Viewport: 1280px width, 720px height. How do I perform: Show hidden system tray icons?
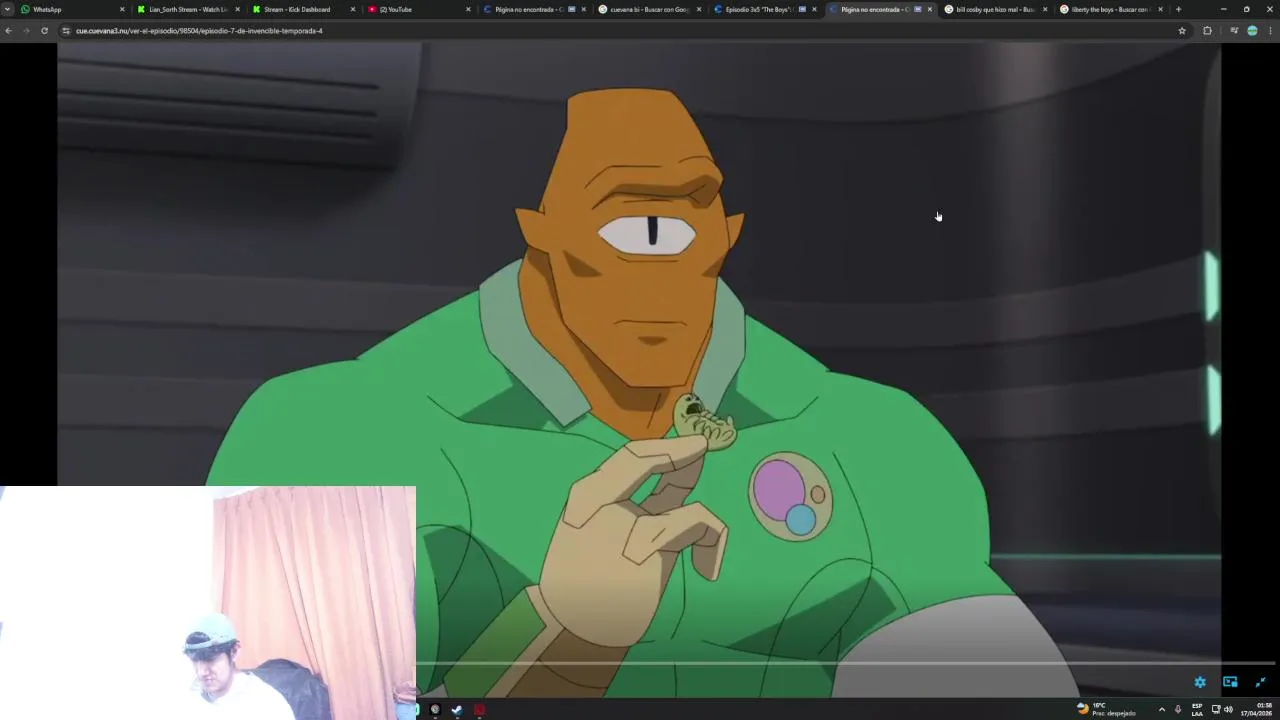click(1161, 709)
